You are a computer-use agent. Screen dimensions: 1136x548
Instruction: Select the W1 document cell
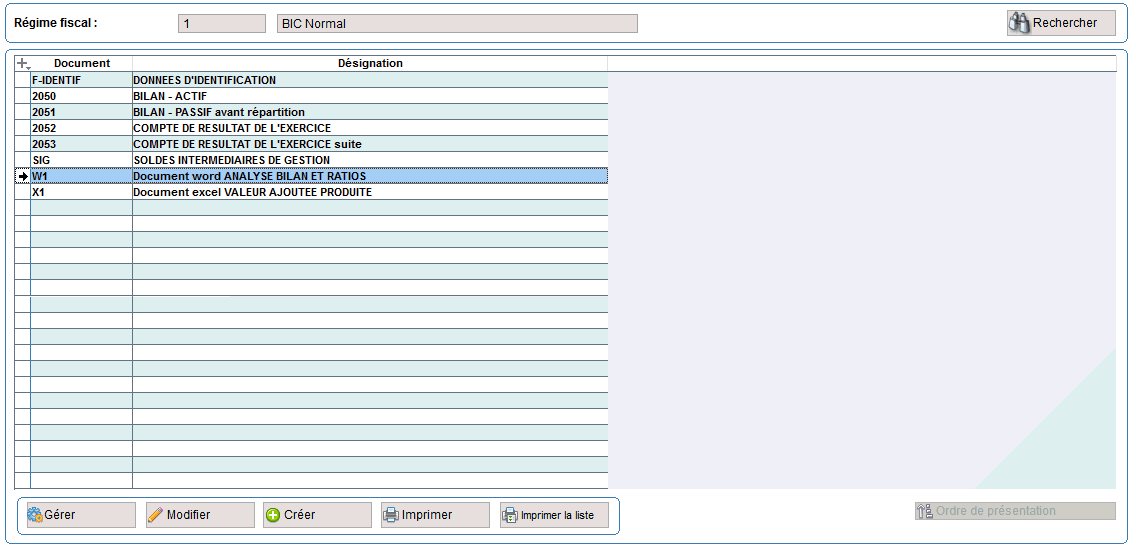pos(81,176)
